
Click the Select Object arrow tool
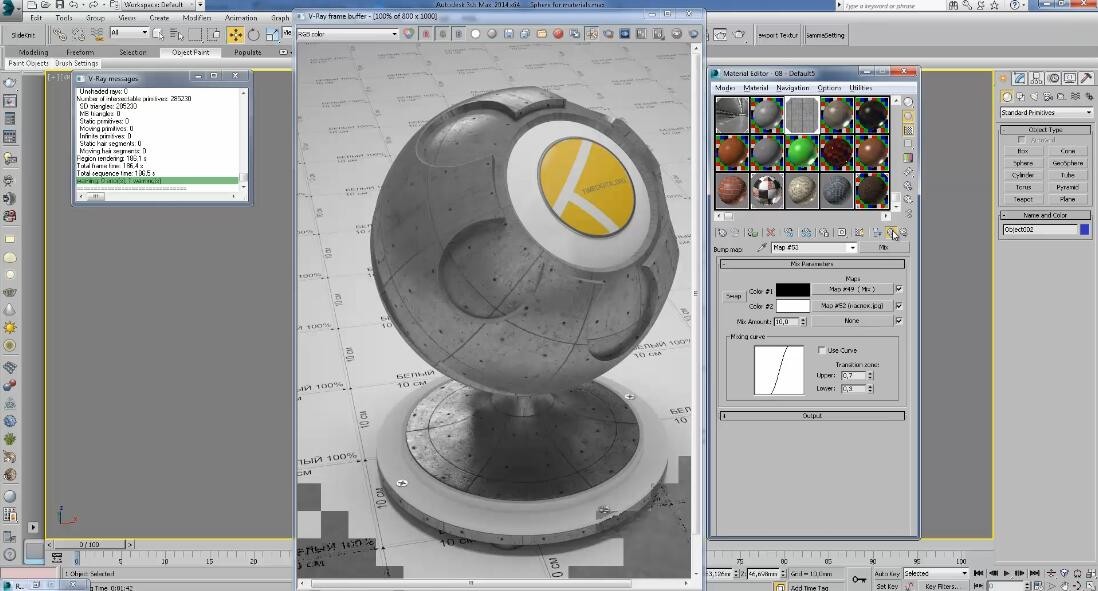coord(159,34)
